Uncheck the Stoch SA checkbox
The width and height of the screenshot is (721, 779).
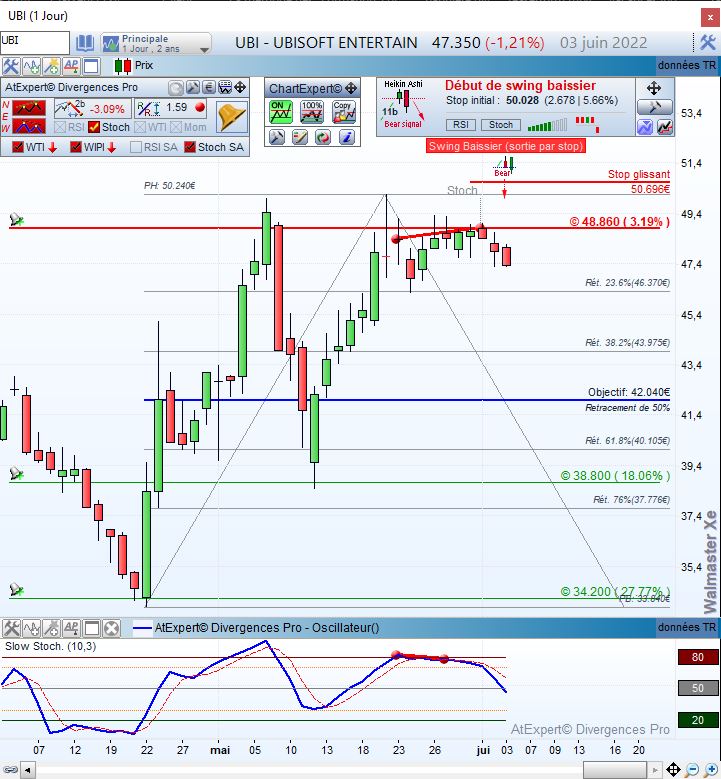pyautogui.click(x=189, y=147)
